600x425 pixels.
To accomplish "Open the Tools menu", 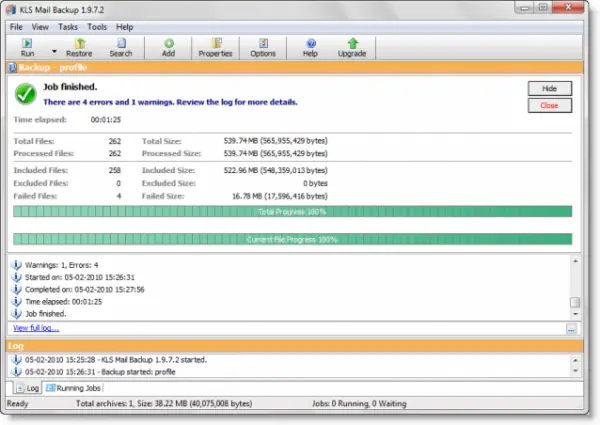I will click(x=97, y=26).
